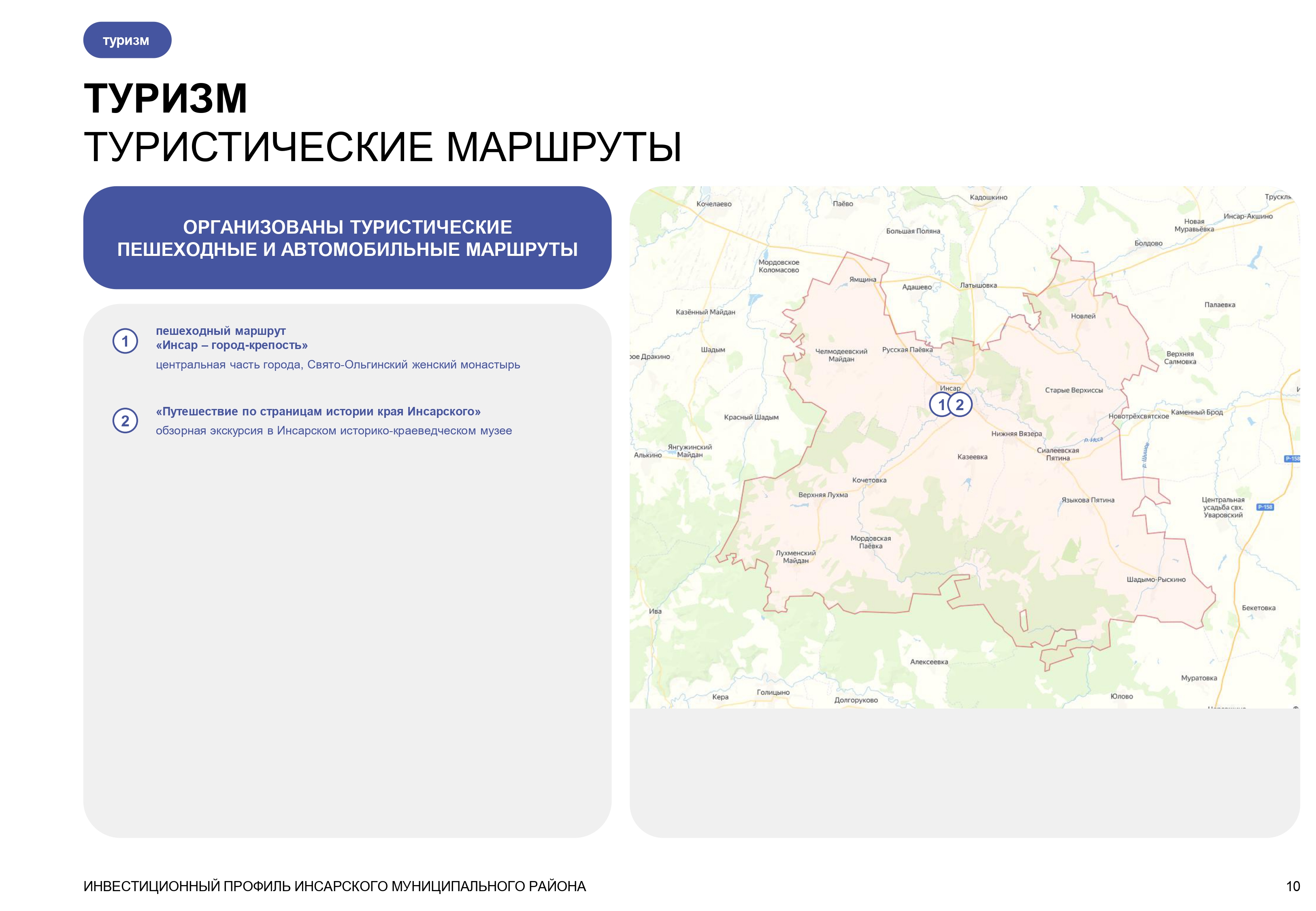Click the «Ива» map label
This screenshot has width=1316, height=911.
point(655,611)
